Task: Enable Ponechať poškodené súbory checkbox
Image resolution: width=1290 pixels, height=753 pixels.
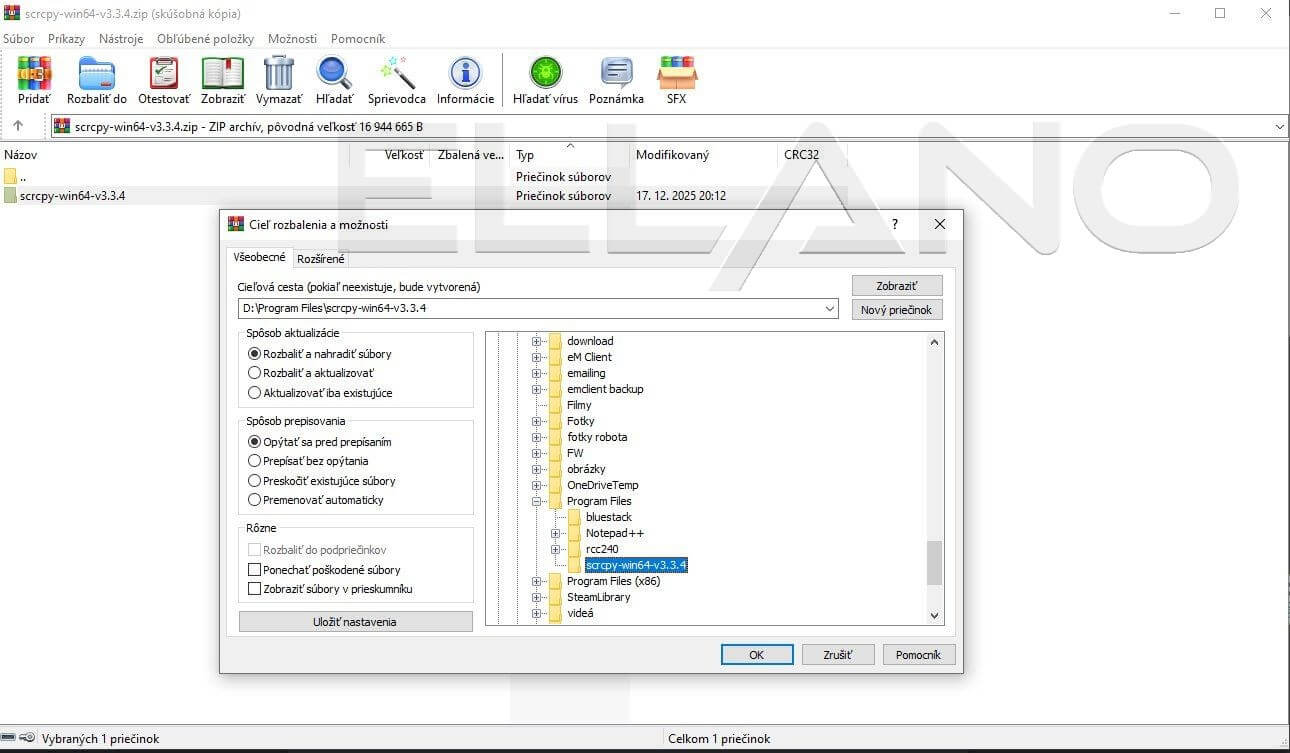Action: coord(254,570)
